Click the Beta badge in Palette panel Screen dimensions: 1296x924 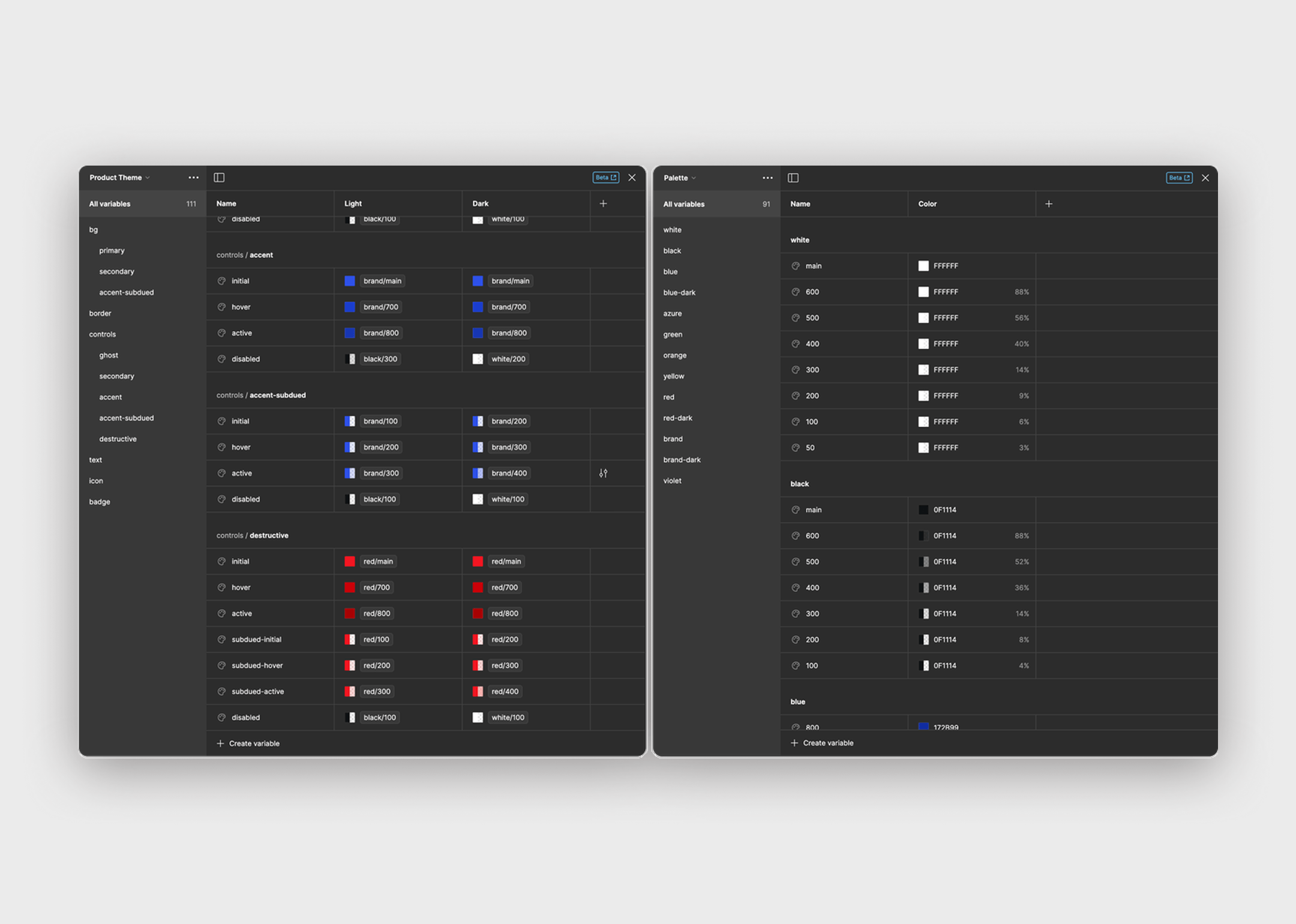1178,178
